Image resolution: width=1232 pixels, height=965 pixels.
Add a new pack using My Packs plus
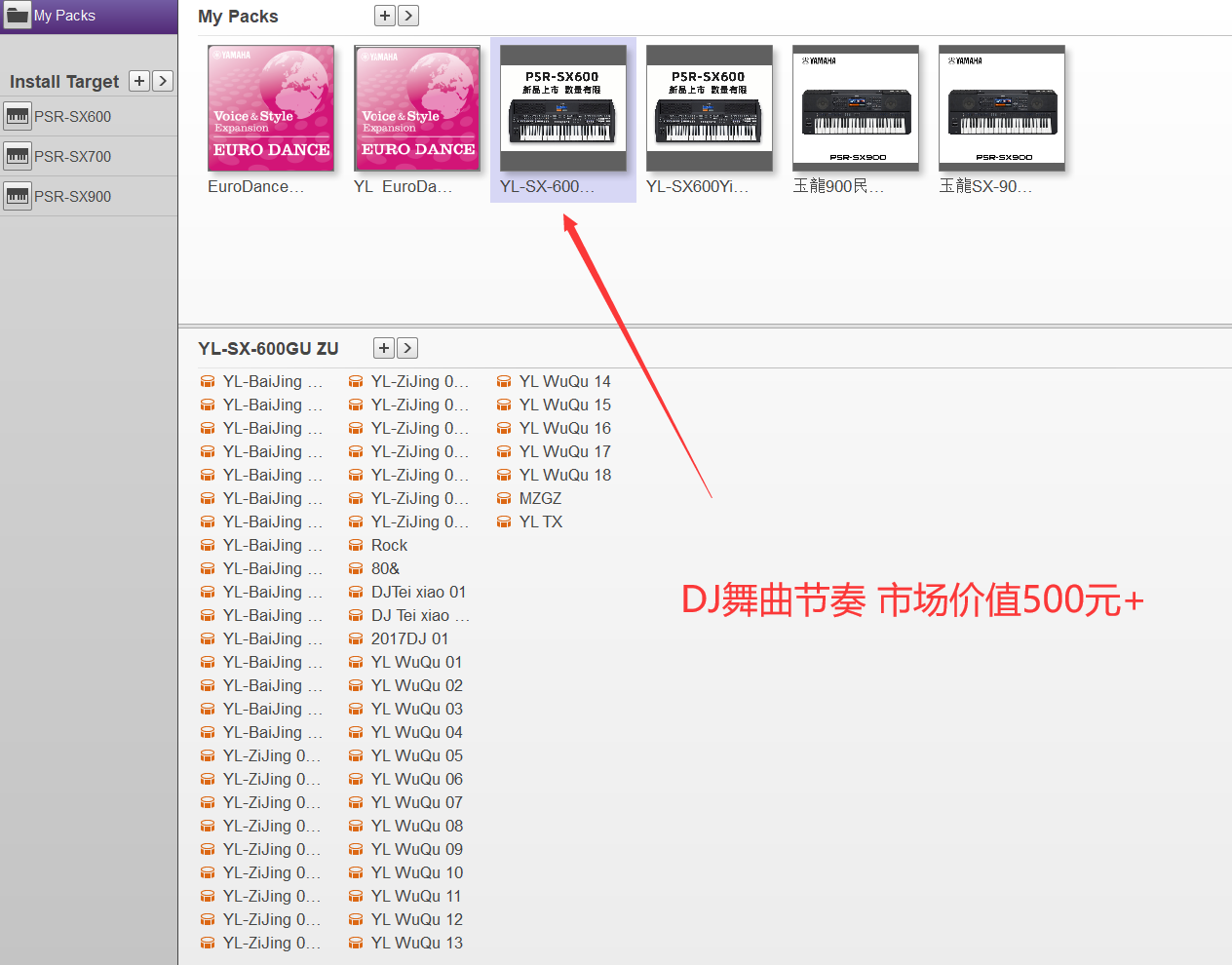pyautogui.click(x=385, y=16)
